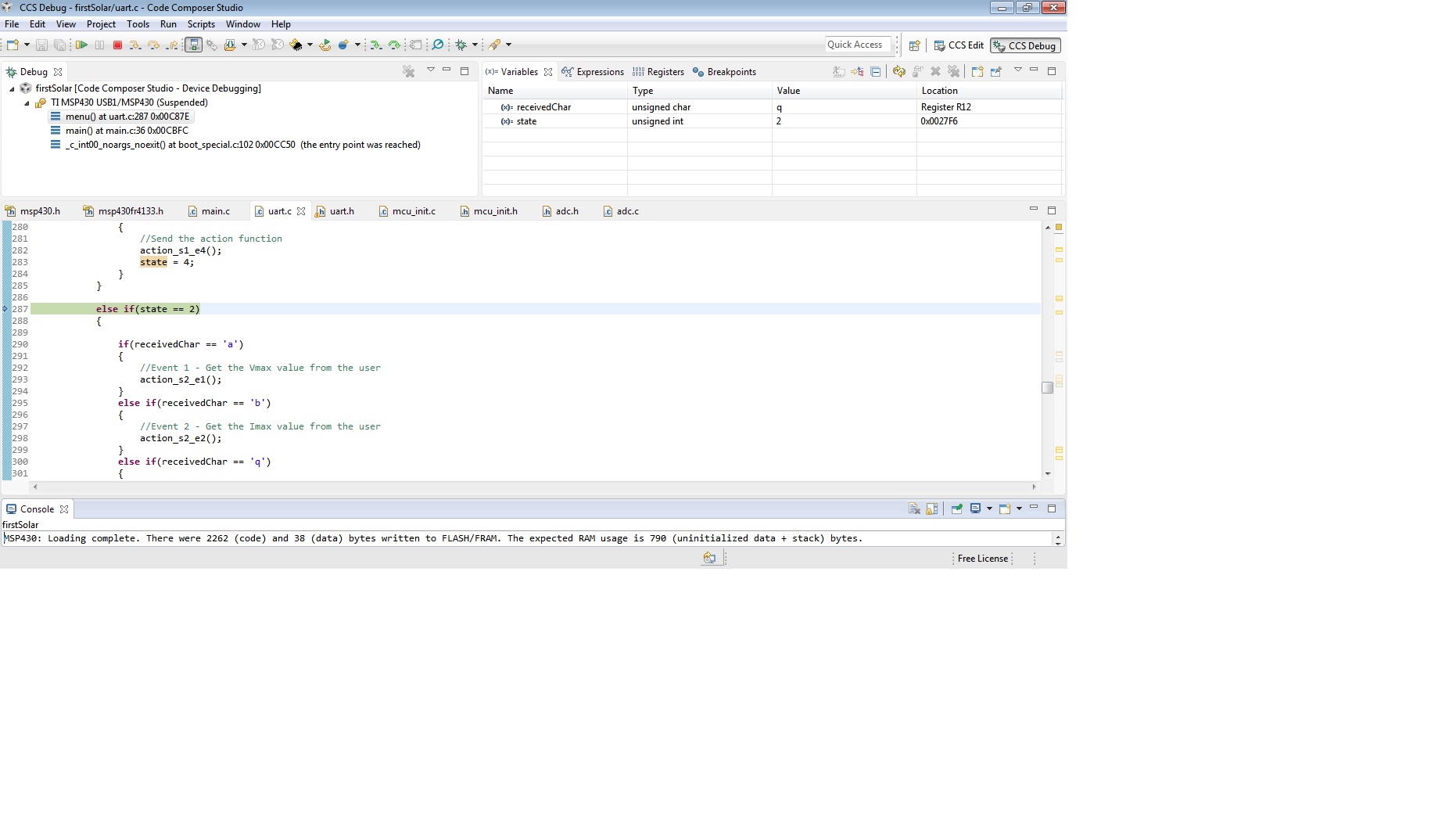Select the CCS Debug perspective button
This screenshot has width=1456, height=823.
pos(1025,45)
